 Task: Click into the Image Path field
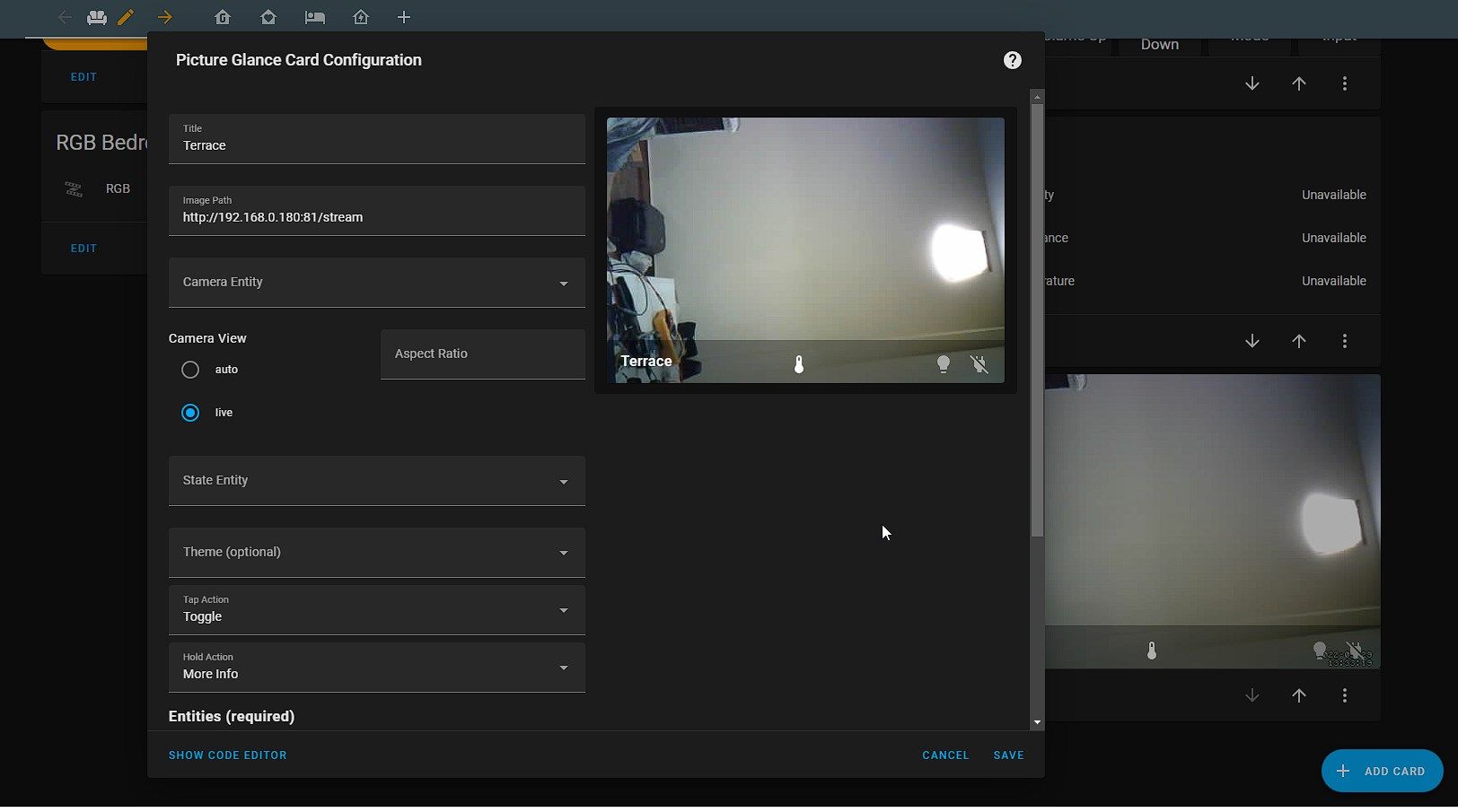(376, 217)
